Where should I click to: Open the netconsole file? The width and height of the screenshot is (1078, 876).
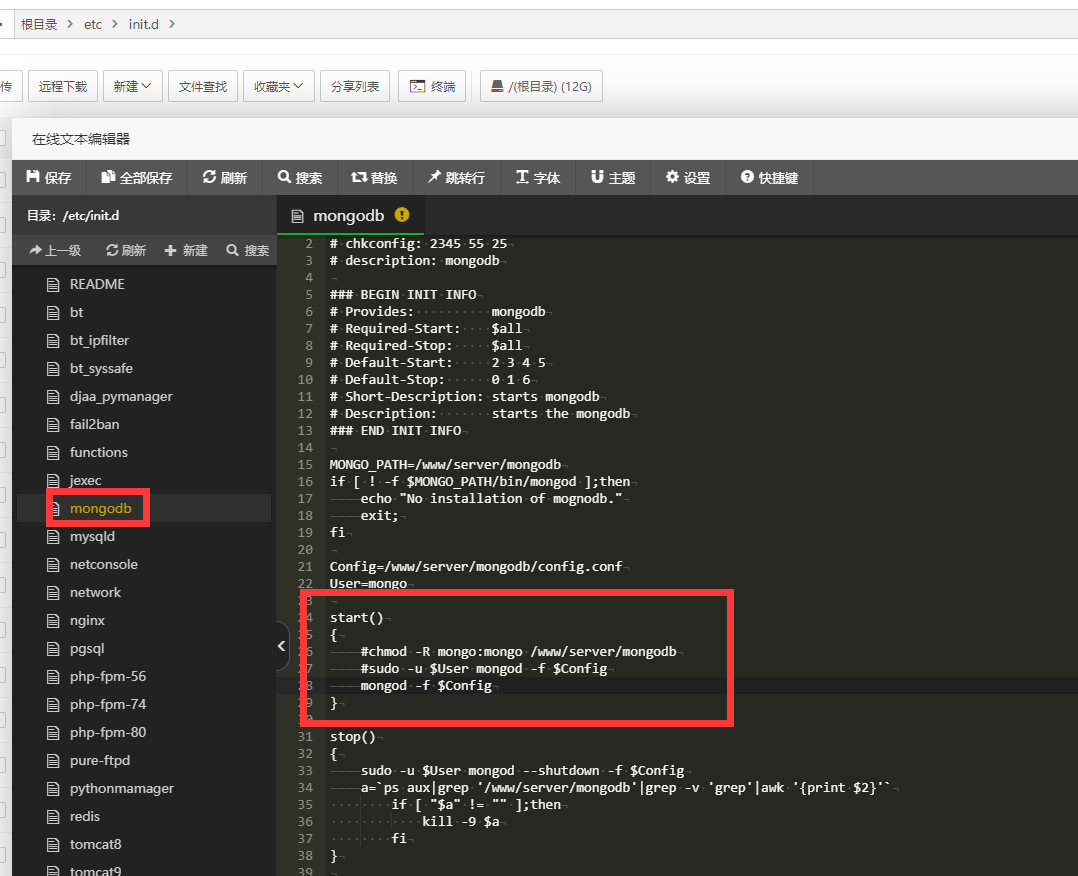103,565
